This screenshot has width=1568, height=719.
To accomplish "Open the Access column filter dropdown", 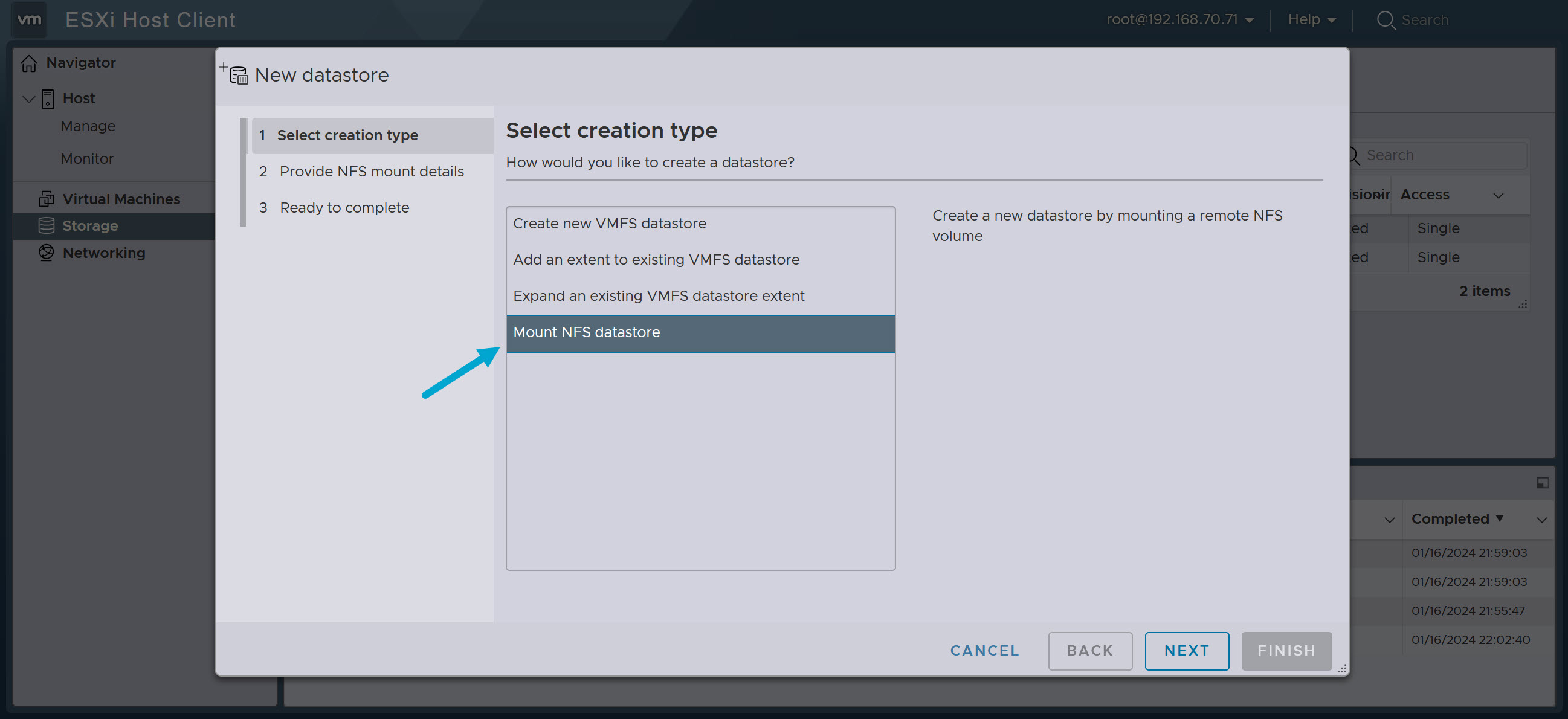I will click(1499, 195).
